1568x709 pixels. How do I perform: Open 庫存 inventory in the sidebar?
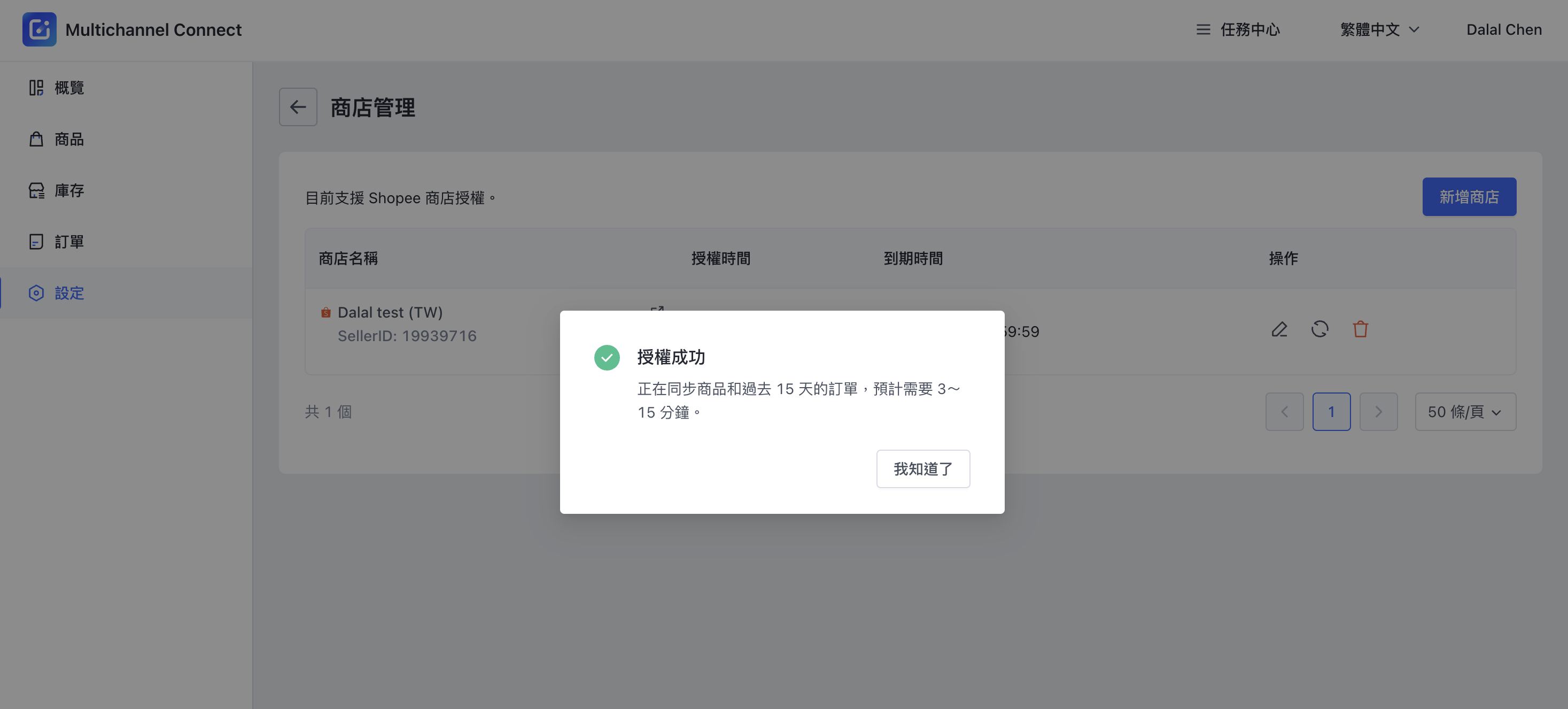(126, 191)
